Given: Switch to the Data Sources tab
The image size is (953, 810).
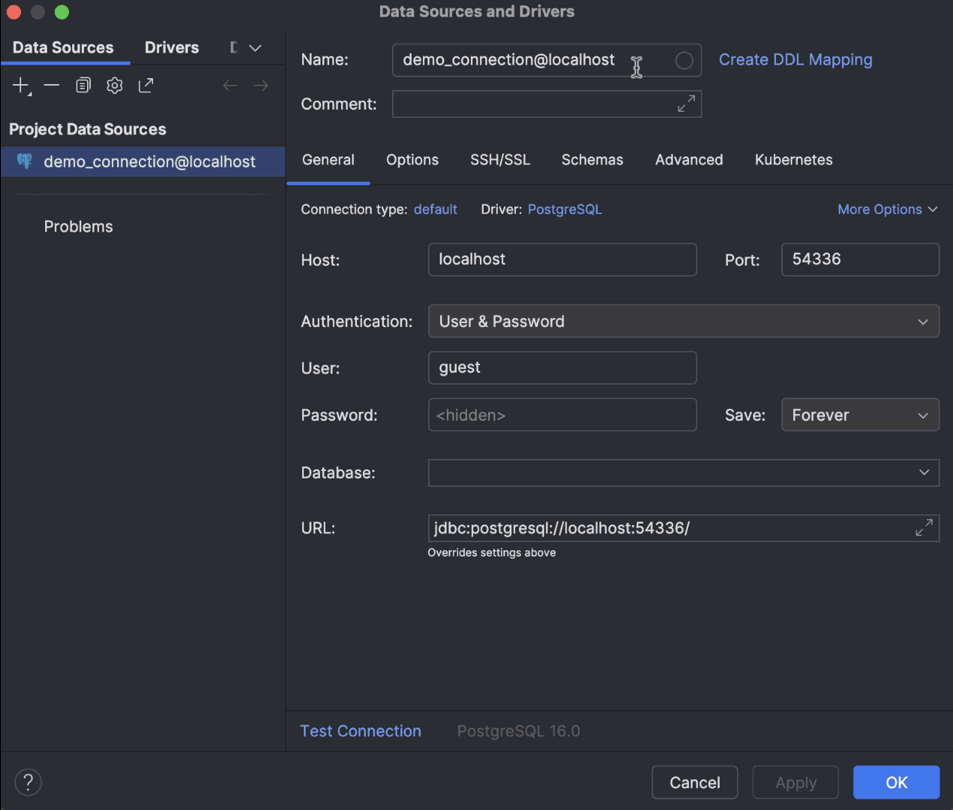Looking at the screenshot, I should [63, 47].
